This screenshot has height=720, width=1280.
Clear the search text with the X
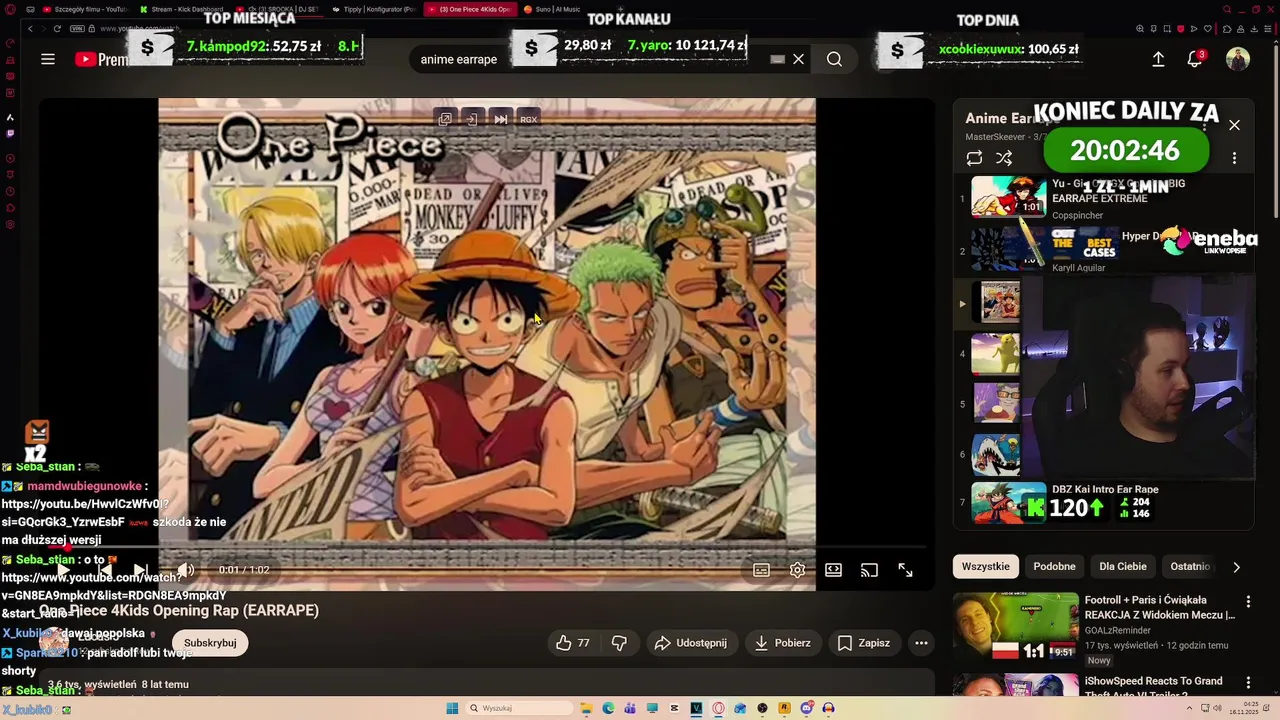click(x=798, y=59)
